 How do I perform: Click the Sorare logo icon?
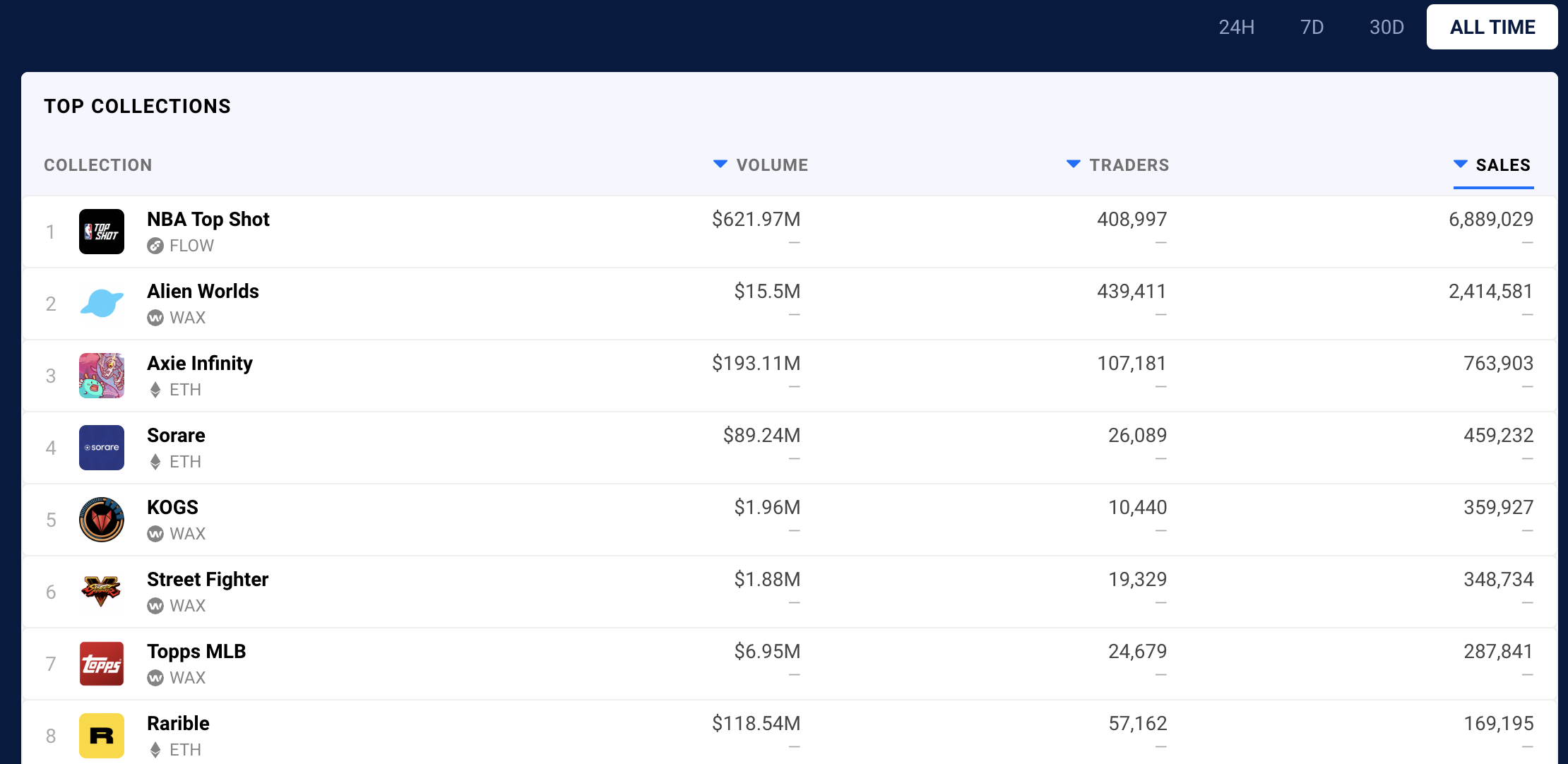point(102,448)
